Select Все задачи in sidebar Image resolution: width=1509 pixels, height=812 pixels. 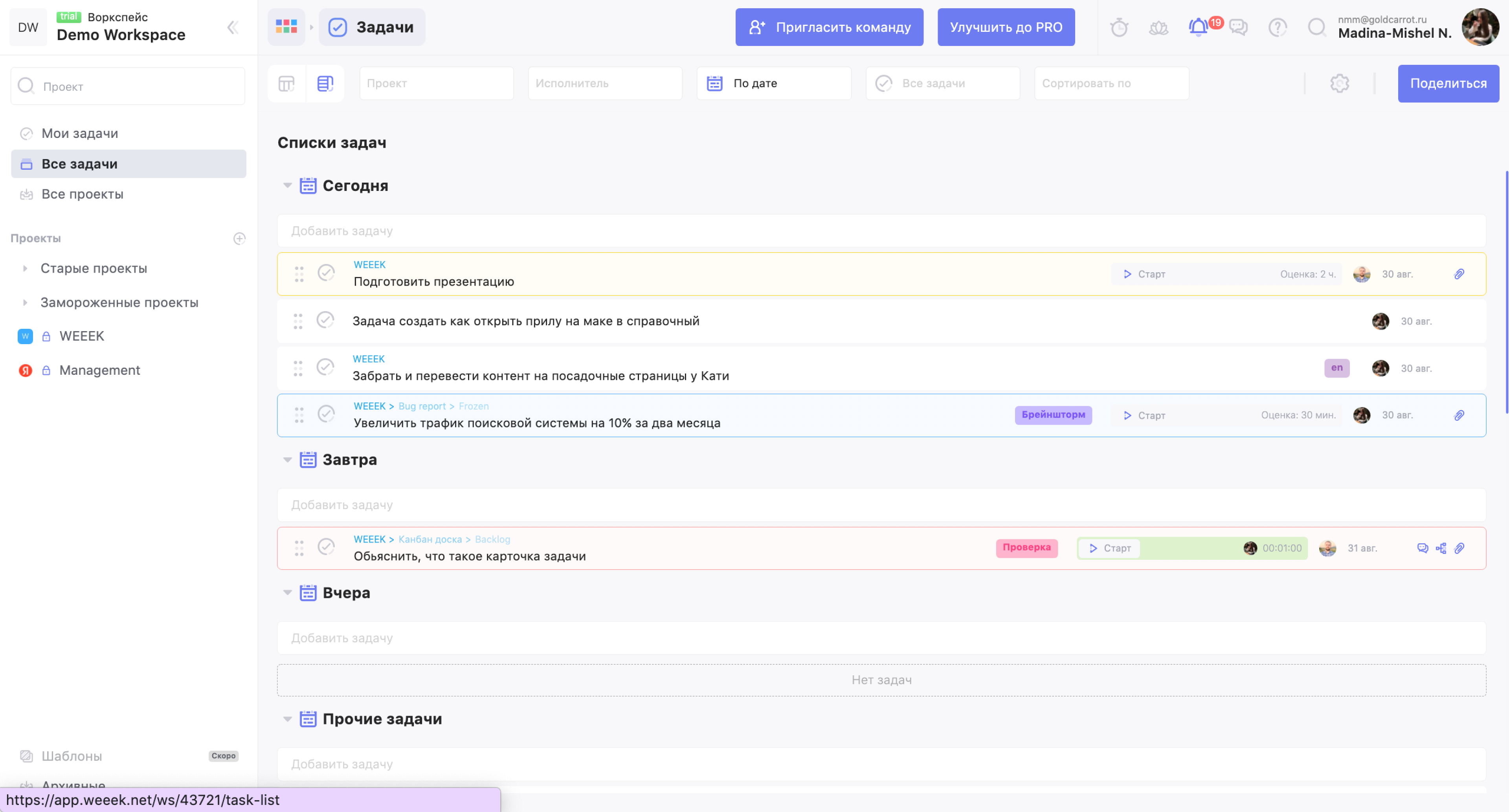pos(128,164)
